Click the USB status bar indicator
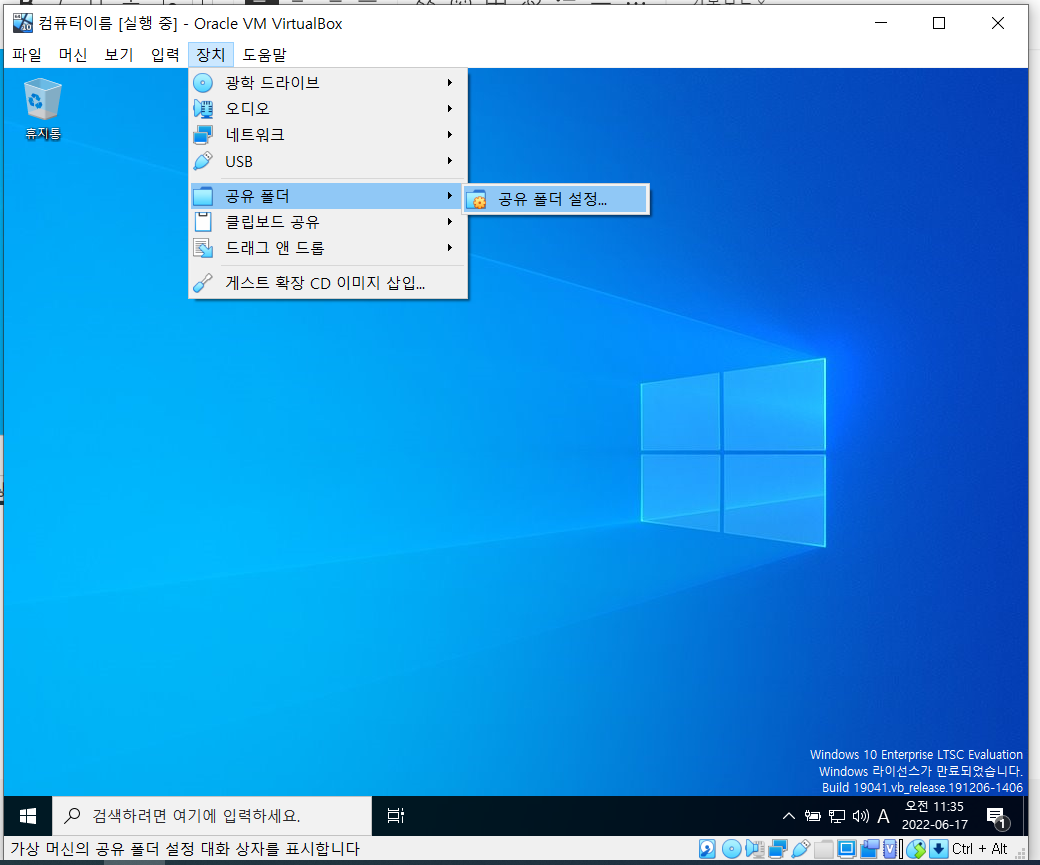Screen dimensions: 1040x865 (801, 849)
